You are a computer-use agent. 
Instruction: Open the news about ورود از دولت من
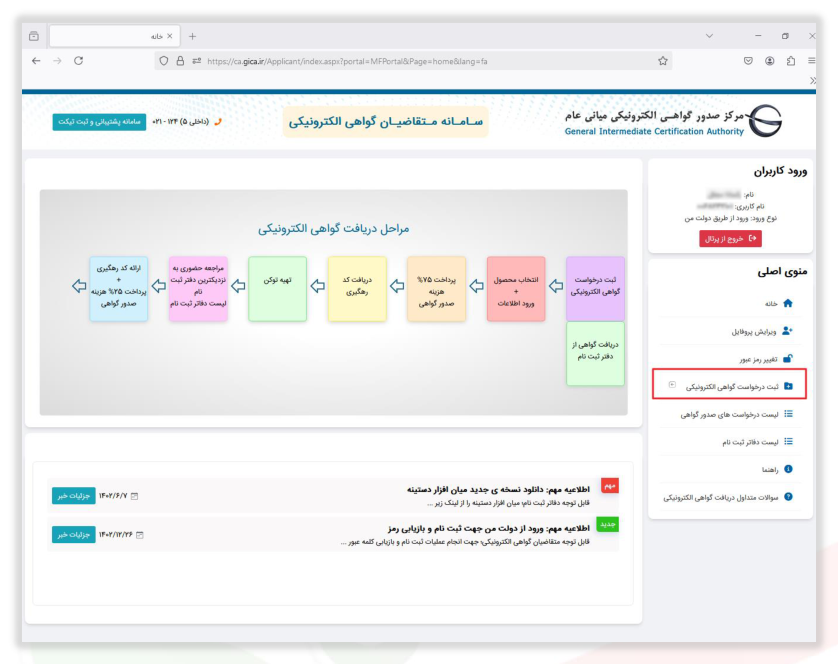pyautogui.click(x=488, y=528)
